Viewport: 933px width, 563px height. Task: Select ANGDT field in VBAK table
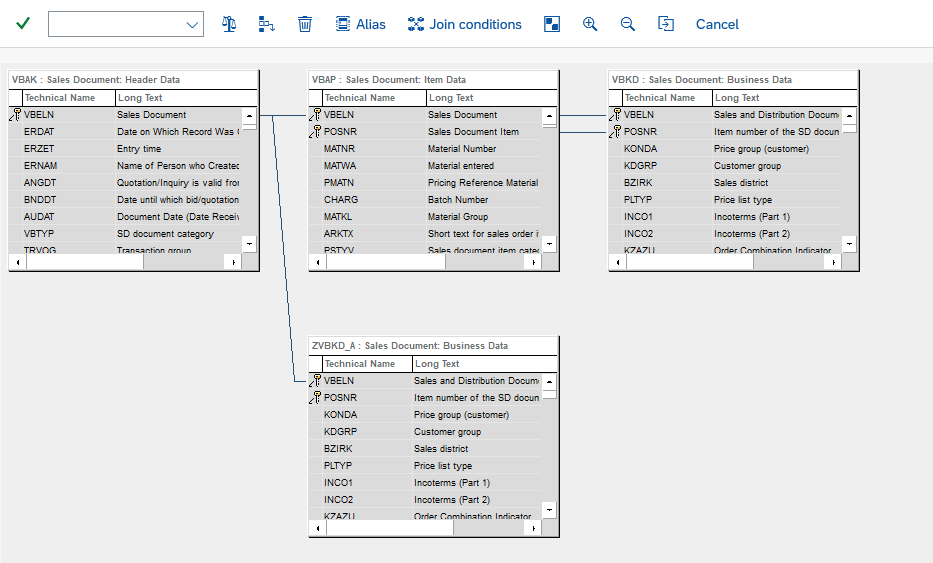point(126,183)
